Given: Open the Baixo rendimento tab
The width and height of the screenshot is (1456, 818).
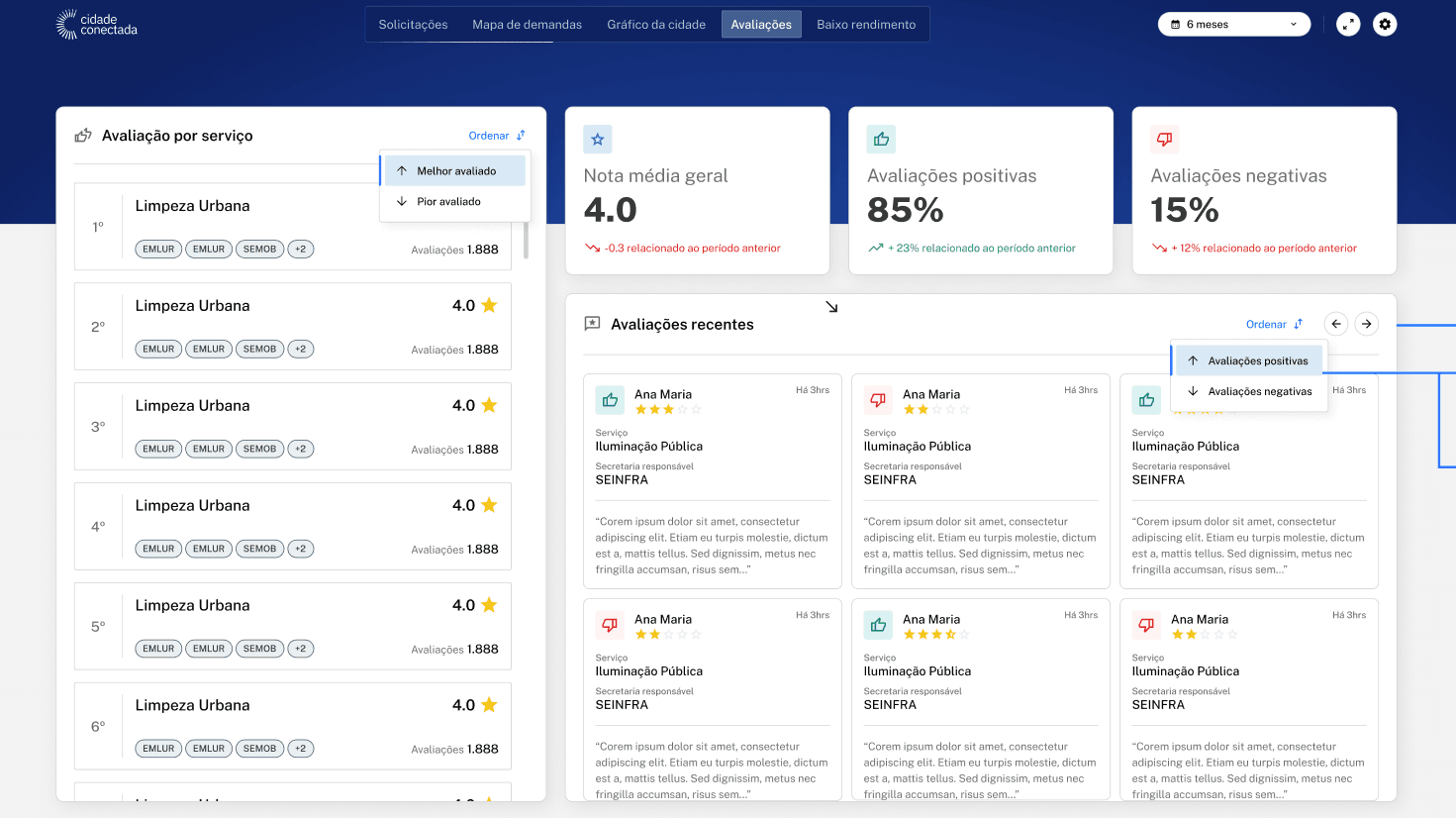Looking at the screenshot, I should pos(866,25).
